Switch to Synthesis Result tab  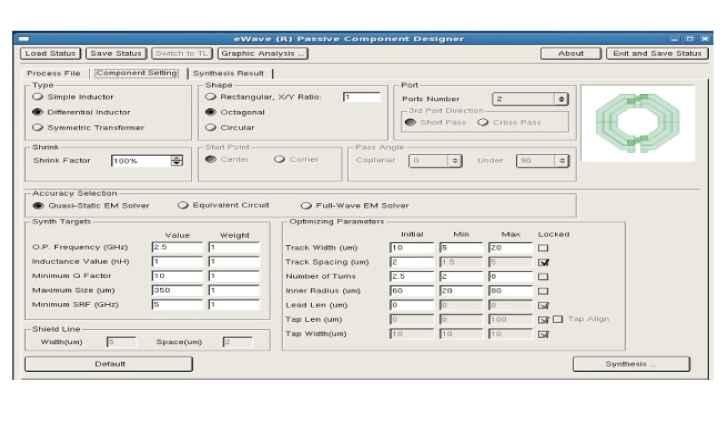229,73
